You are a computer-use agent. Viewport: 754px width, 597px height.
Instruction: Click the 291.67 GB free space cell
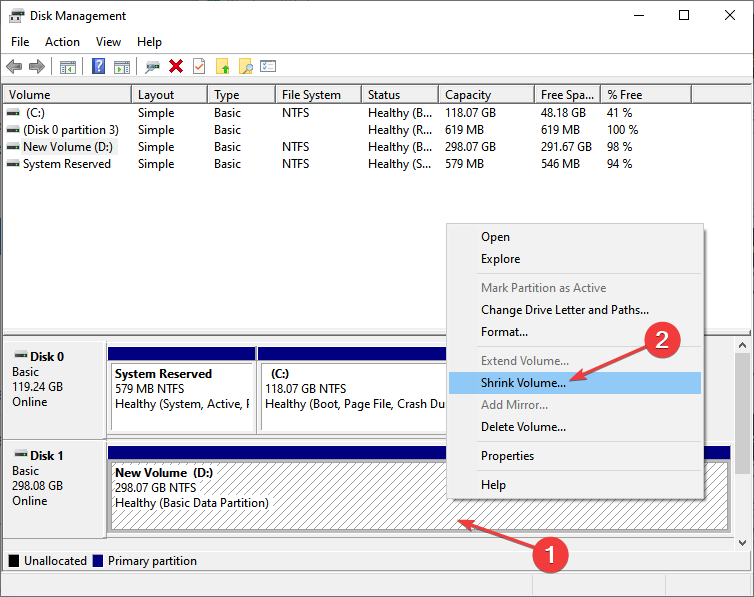tap(566, 147)
